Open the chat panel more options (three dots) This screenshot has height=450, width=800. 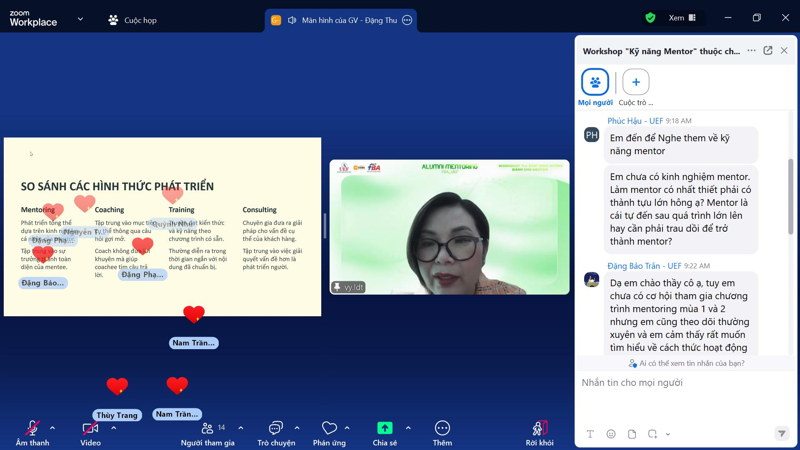pos(751,51)
